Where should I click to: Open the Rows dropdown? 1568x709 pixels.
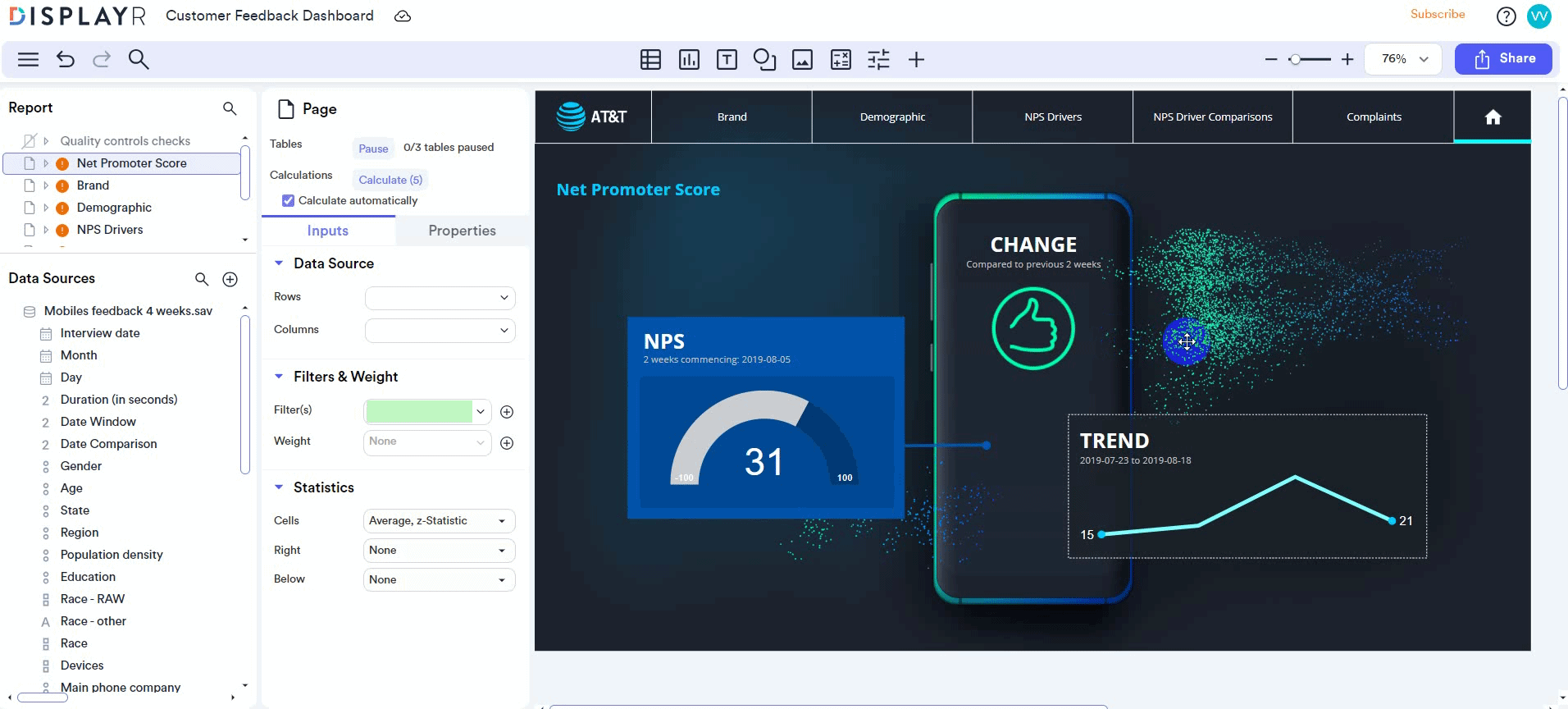click(x=440, y=297)
